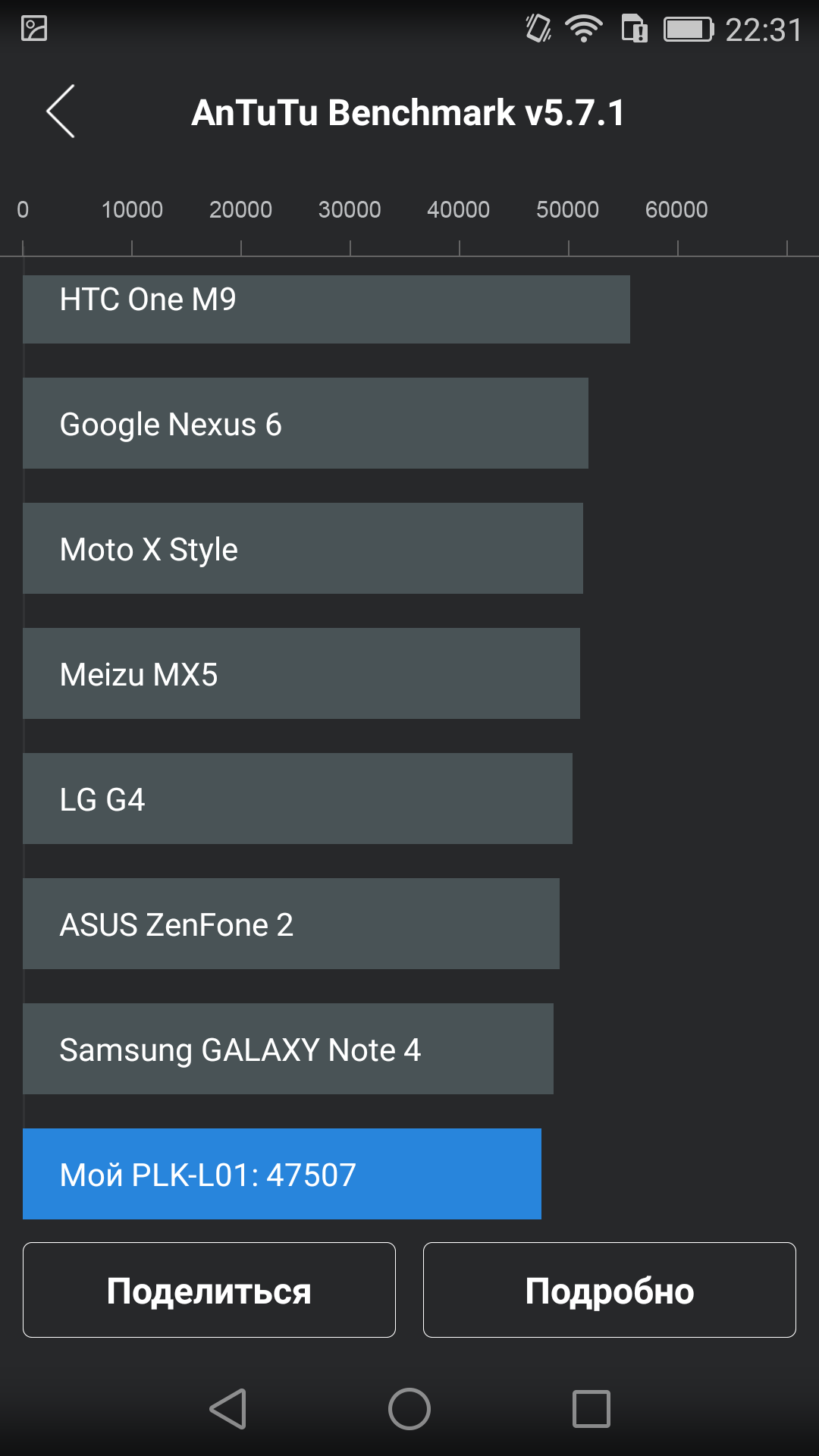Select the Samsung GALAXY Note 4 bar
The width and height of the screenshot is (819, 1456).
click(288, 1049)
